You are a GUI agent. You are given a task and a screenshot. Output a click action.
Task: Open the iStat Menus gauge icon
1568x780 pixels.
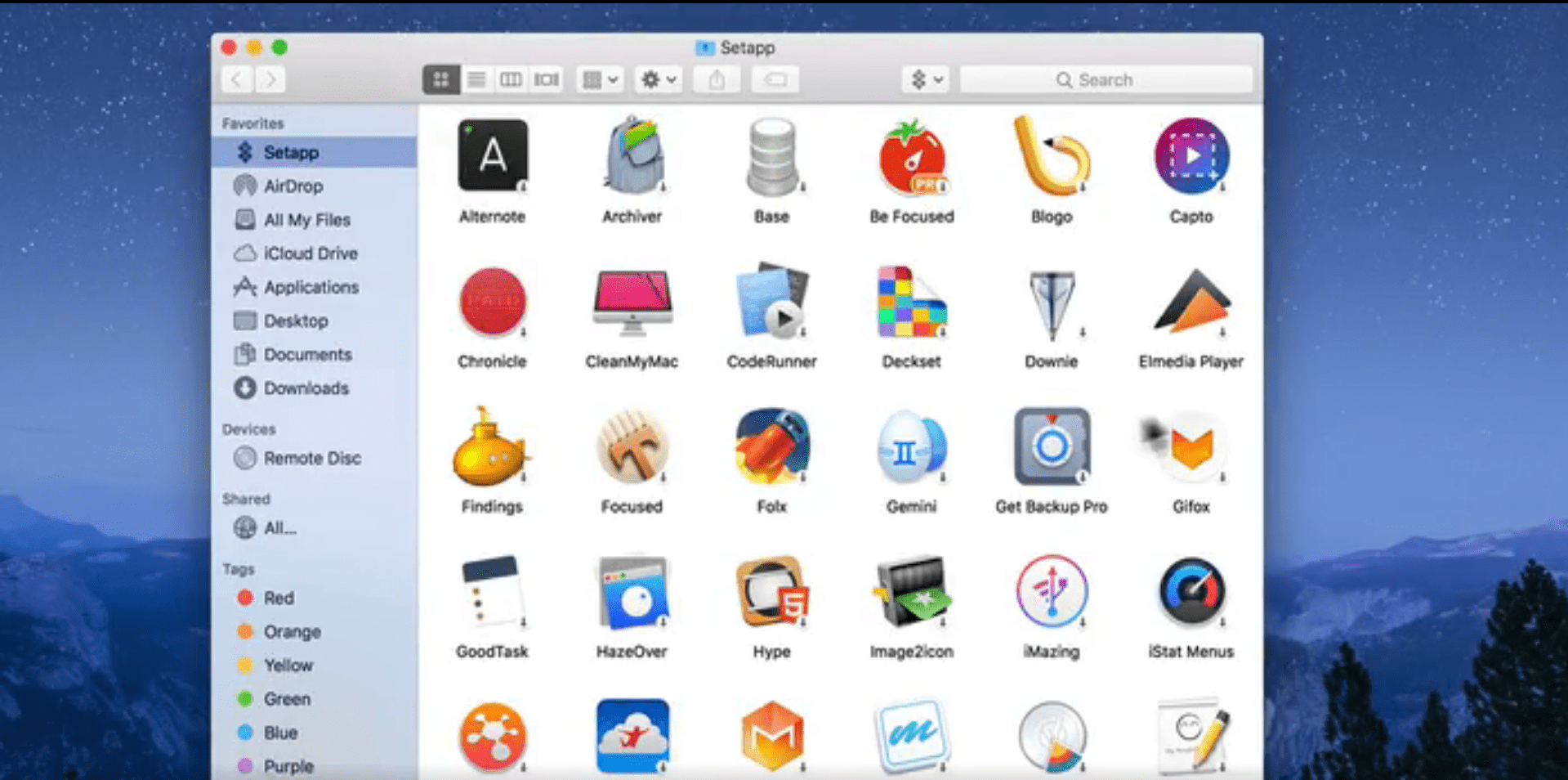pyautogui.click(x=1191, y=592)
